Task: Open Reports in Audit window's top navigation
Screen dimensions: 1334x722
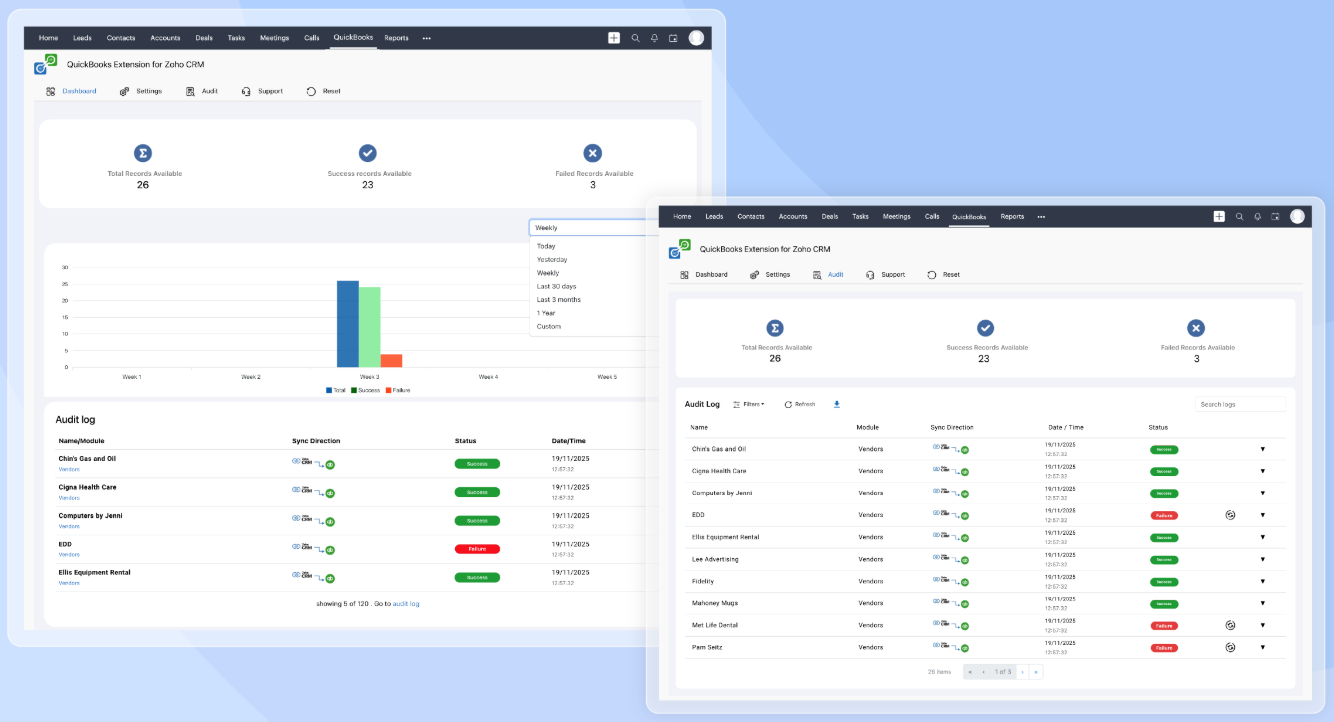Action: click(1012, 216)
